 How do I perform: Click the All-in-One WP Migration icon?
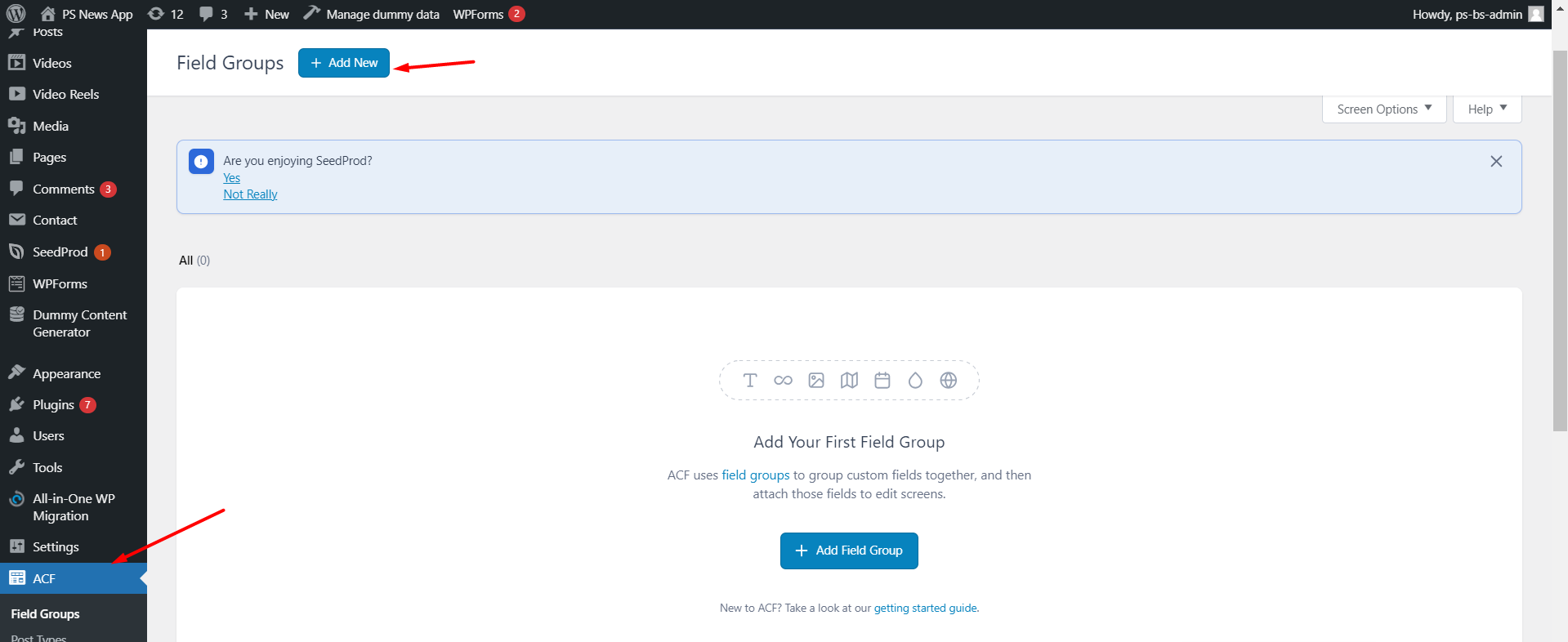click(x=17, y=499)
